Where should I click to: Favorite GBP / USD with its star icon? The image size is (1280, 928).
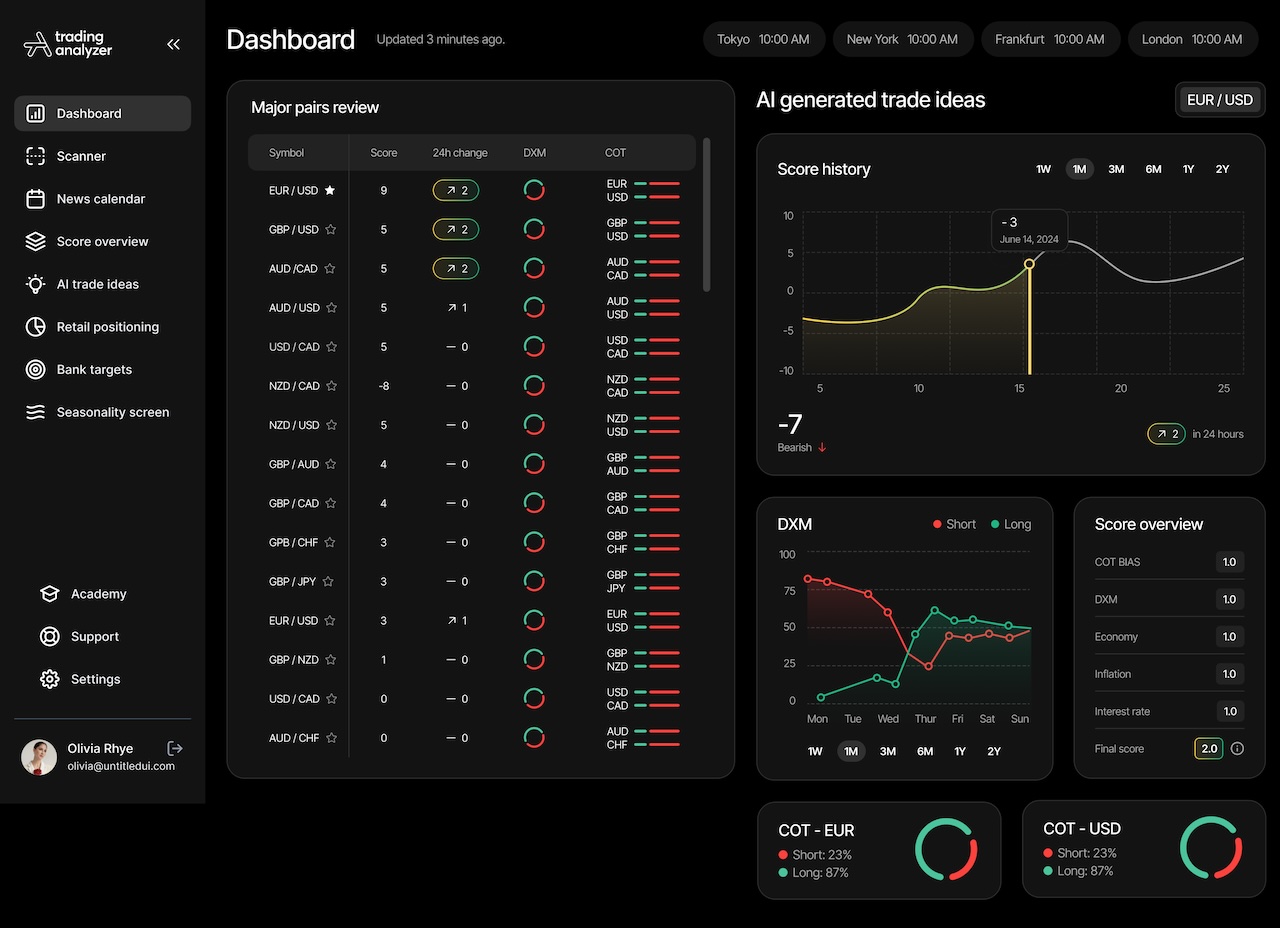(330, 229)
